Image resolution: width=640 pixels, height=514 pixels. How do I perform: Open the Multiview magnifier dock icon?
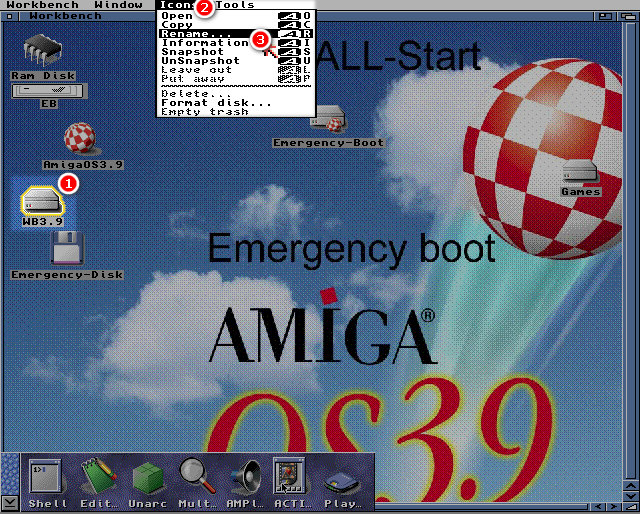pos(194,475)
